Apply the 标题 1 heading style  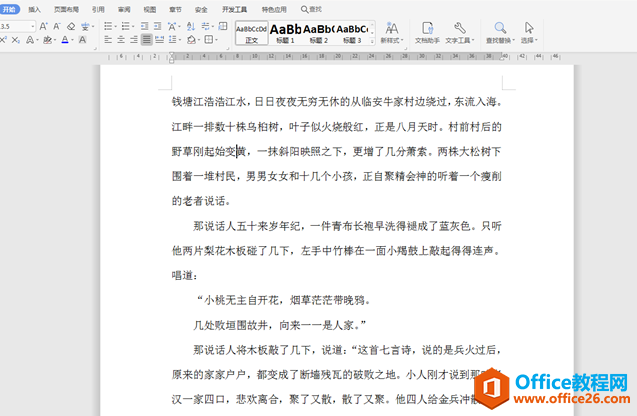click(285, 33)
